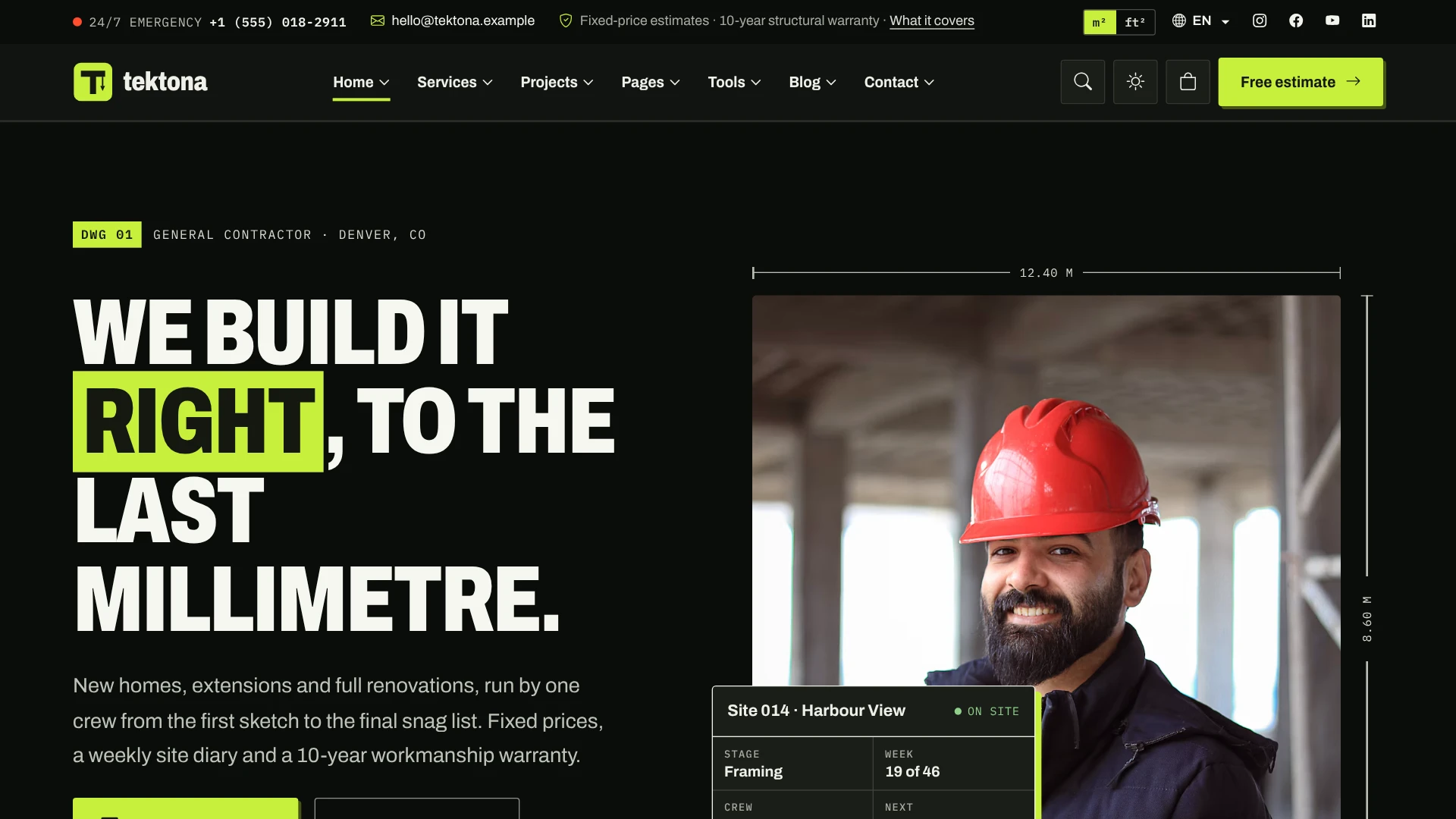The width and height of the screenshot is (1456, 819).
Task: Click 'GENERAL CONTRACTOR · DENVER, CO' text
Action: pyautogui.click(x=290, y=235)
